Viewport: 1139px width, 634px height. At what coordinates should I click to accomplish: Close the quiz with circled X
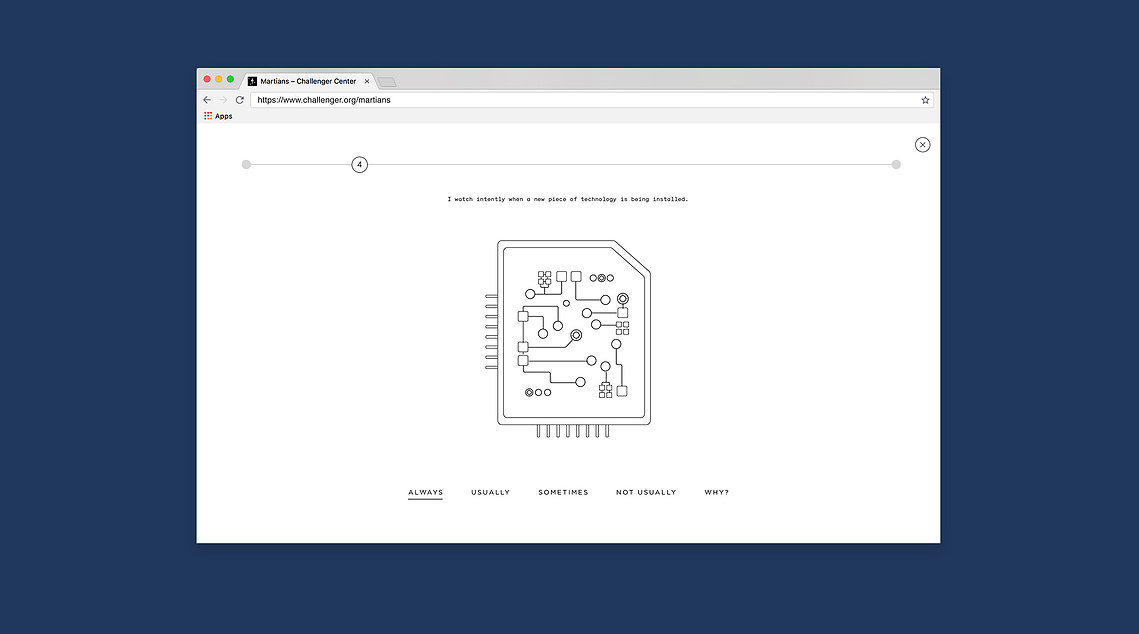[x=923, y=145]
